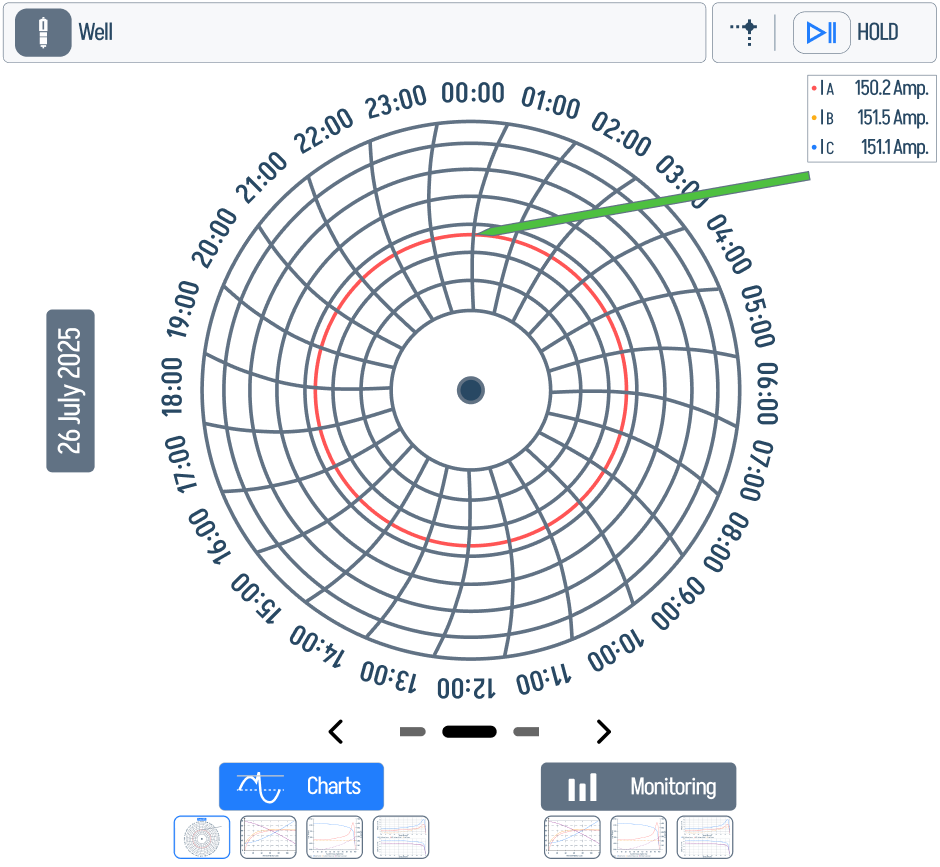Image resolution: width=940 pixels, height=867 pixels.
Task: Select the active black page indicator
Action: pyautogui.click(x=469, y=731)
